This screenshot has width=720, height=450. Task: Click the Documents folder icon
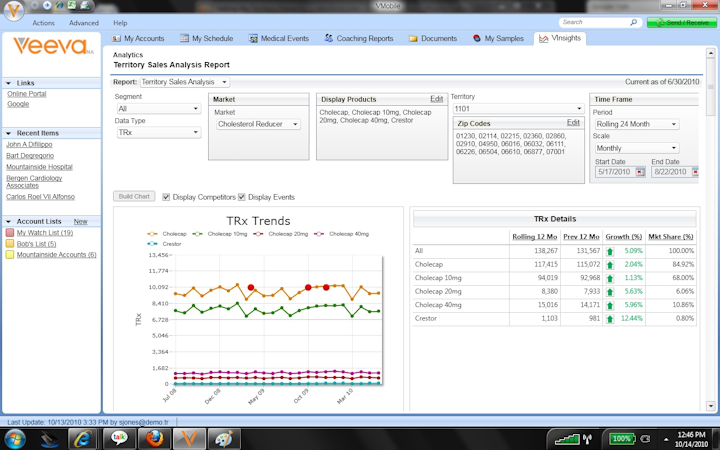pyautogui.click(x=413, y=39)
